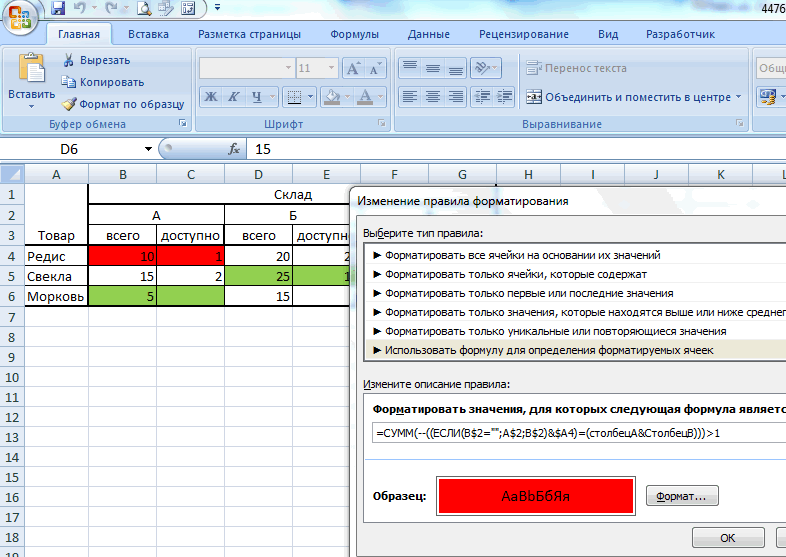The height and width of the screenshot is (557, 786).
Task: Open the fill color dropdown arrow
Action: point(347,97)
